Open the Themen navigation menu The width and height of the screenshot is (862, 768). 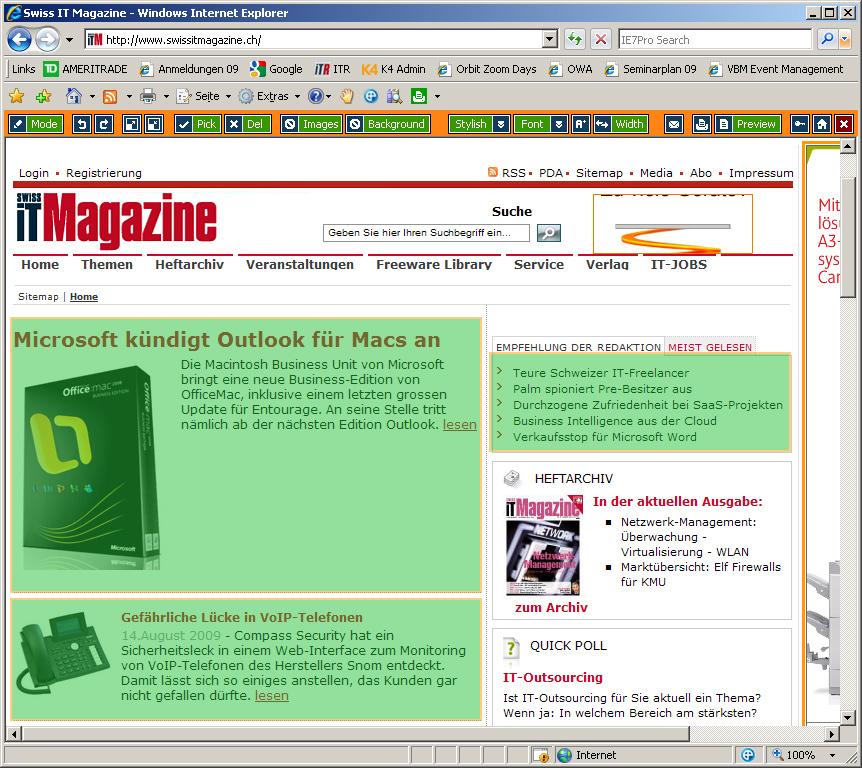pyautogui.click(x=107, y=264)
